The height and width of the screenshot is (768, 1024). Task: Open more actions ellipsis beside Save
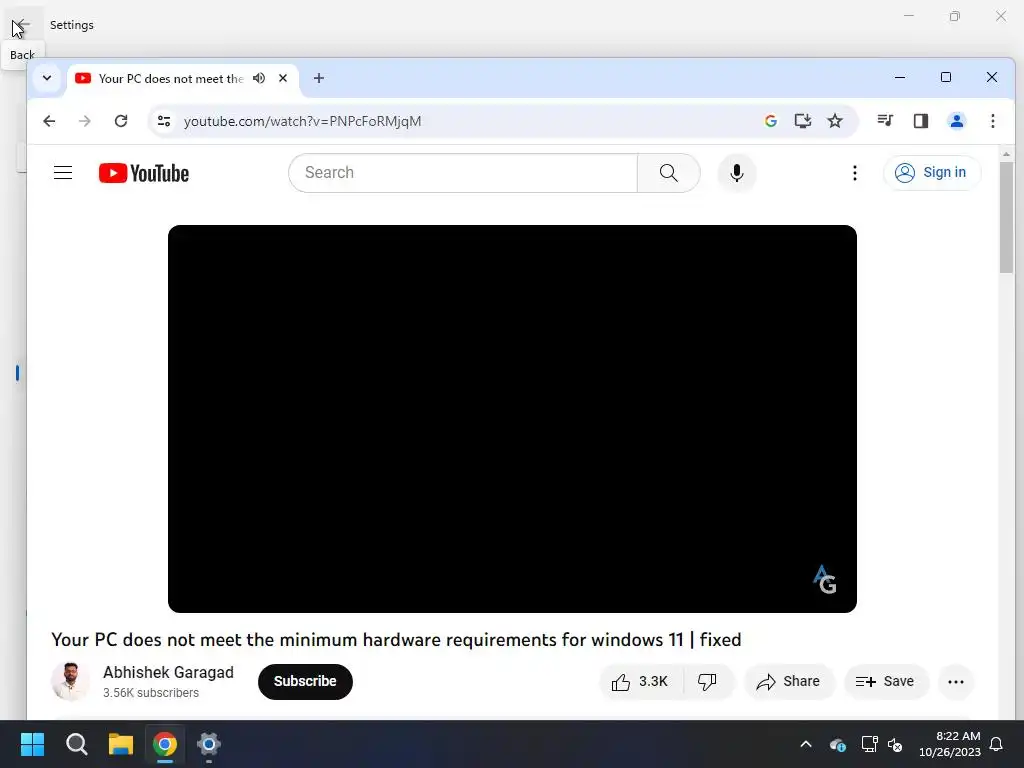[x=956, y=682]
